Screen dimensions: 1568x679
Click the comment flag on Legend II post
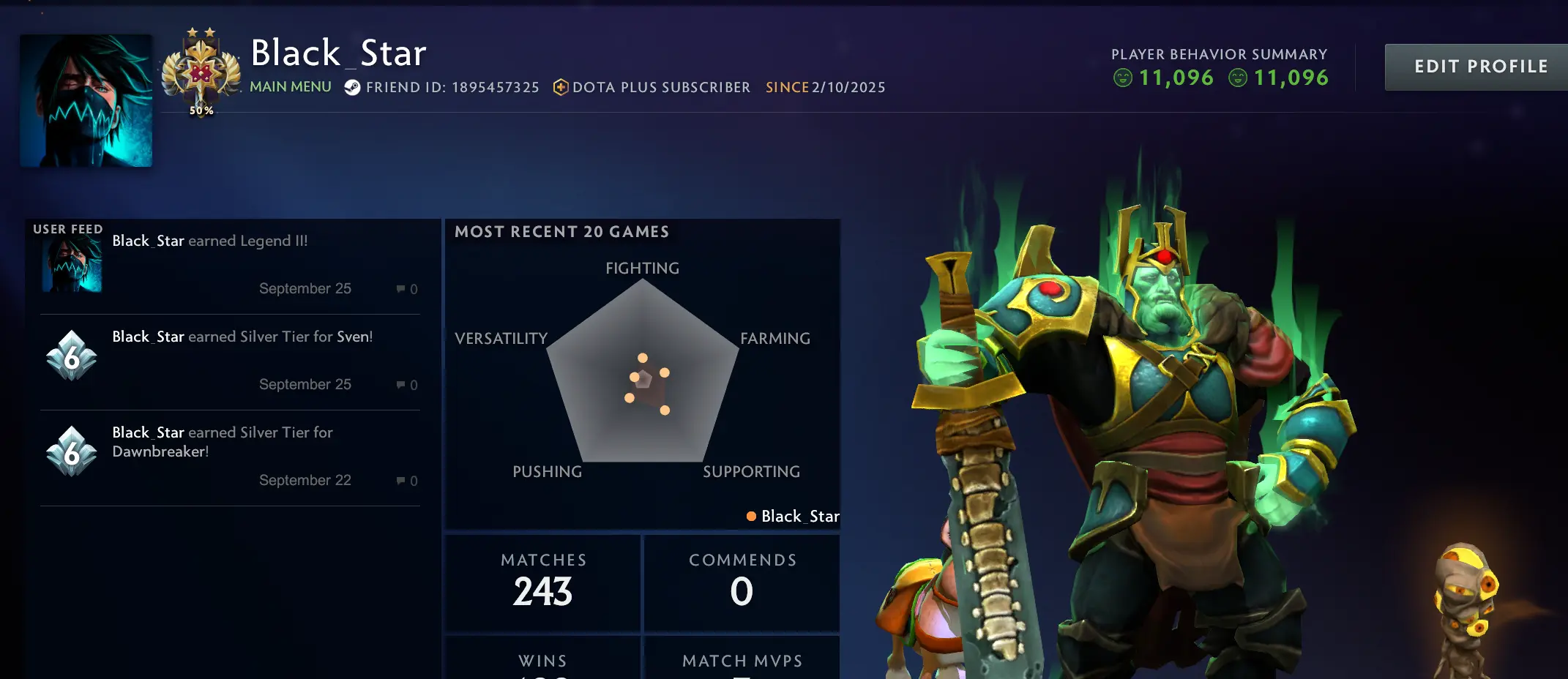(x=400, y=289)
